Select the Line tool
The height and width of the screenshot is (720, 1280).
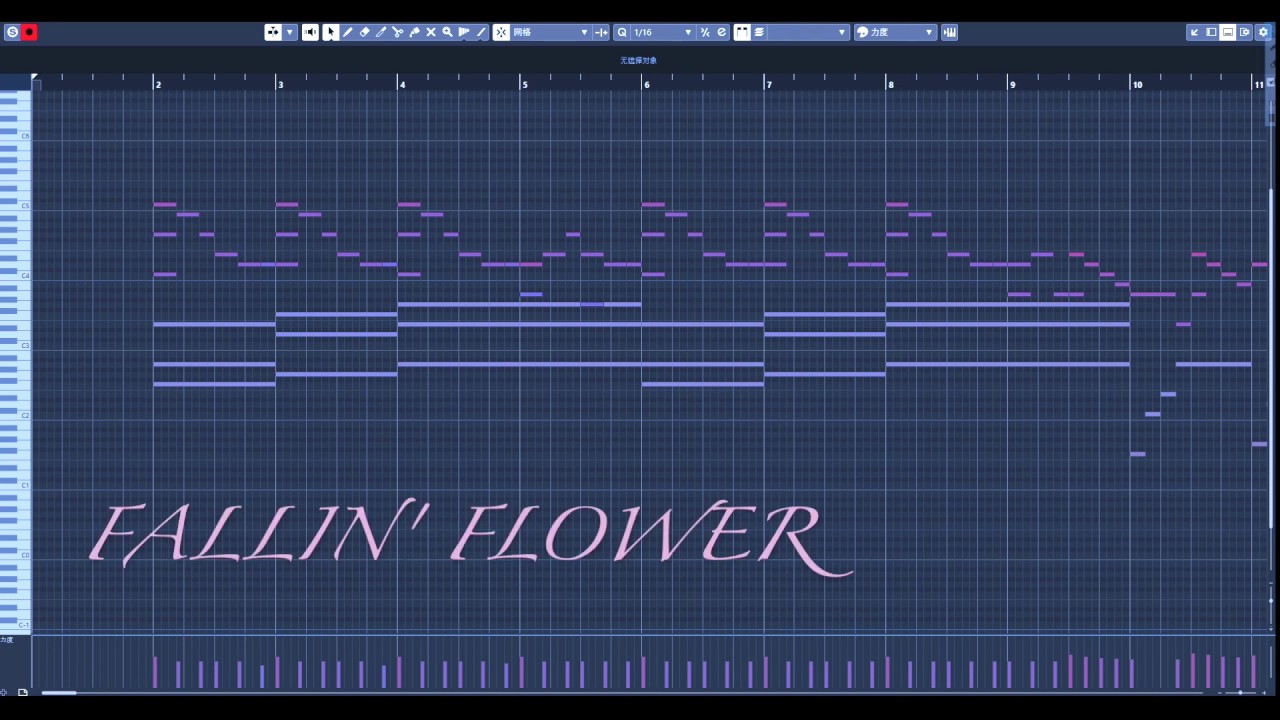pos(481,32)
